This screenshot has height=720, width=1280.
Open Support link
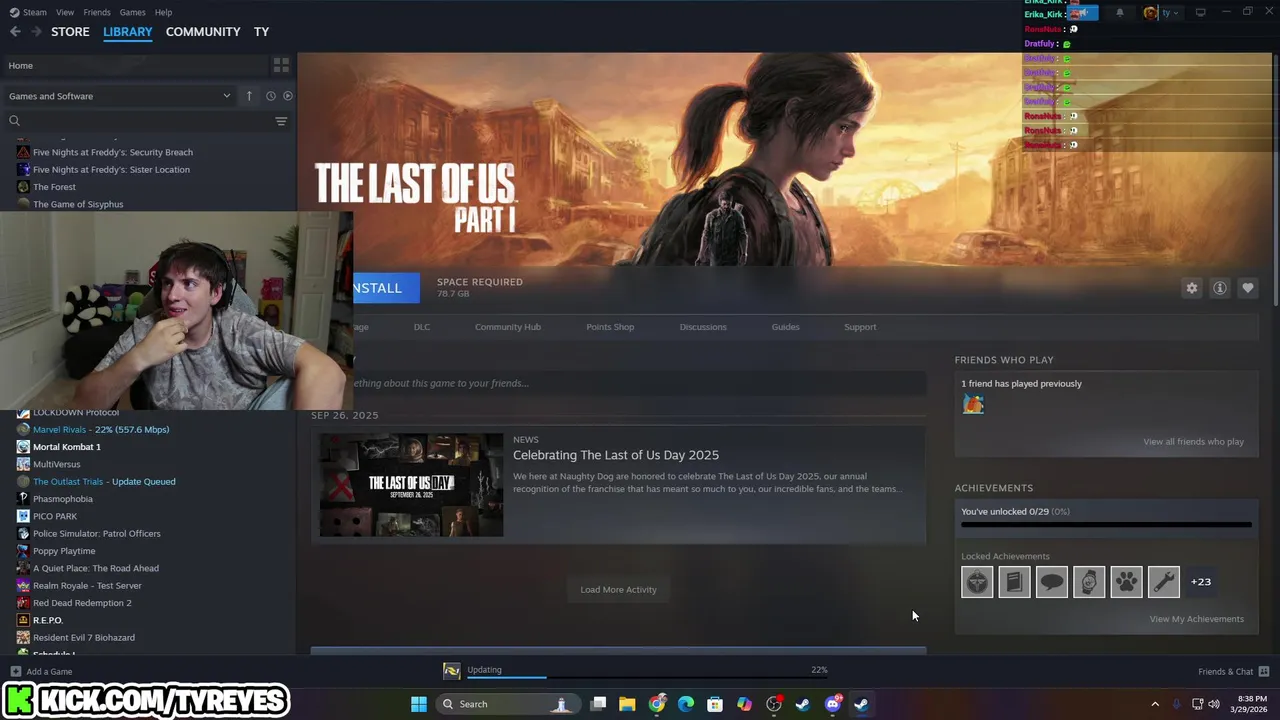(860, 327)
